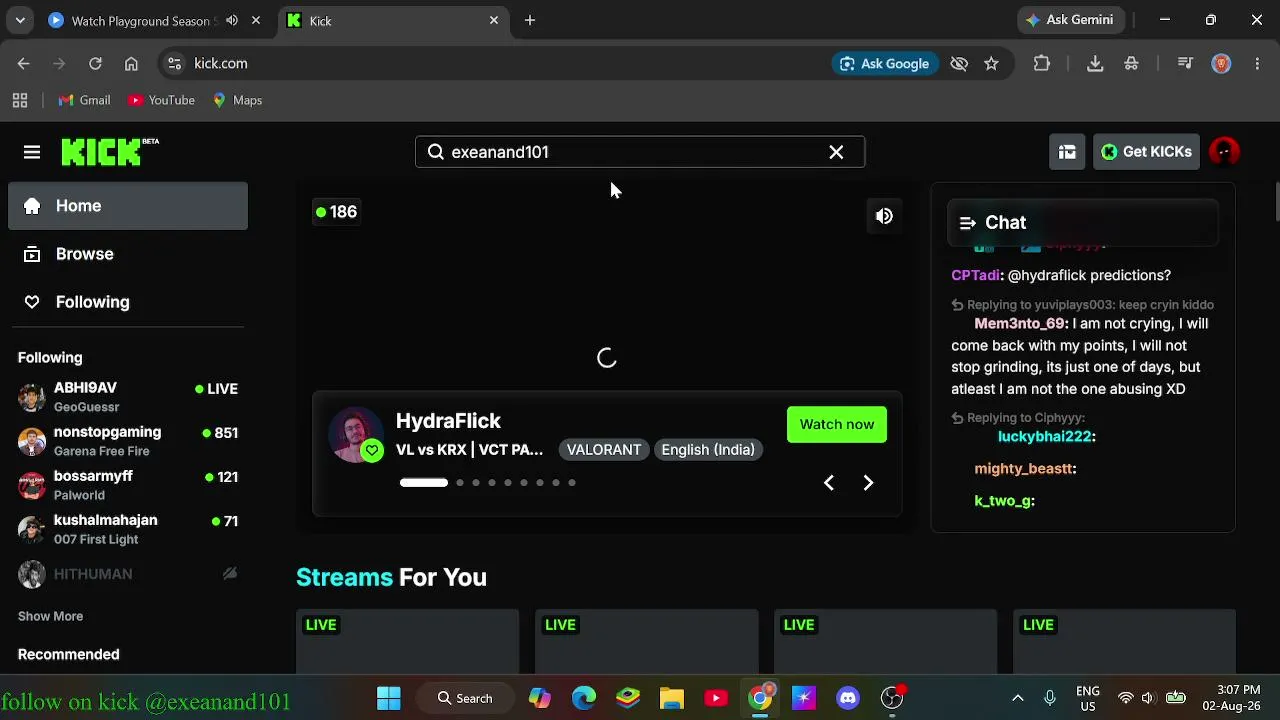Open the Maps bookmark
The width and height of the screenshot is (1280, 720).
point(237,100)
